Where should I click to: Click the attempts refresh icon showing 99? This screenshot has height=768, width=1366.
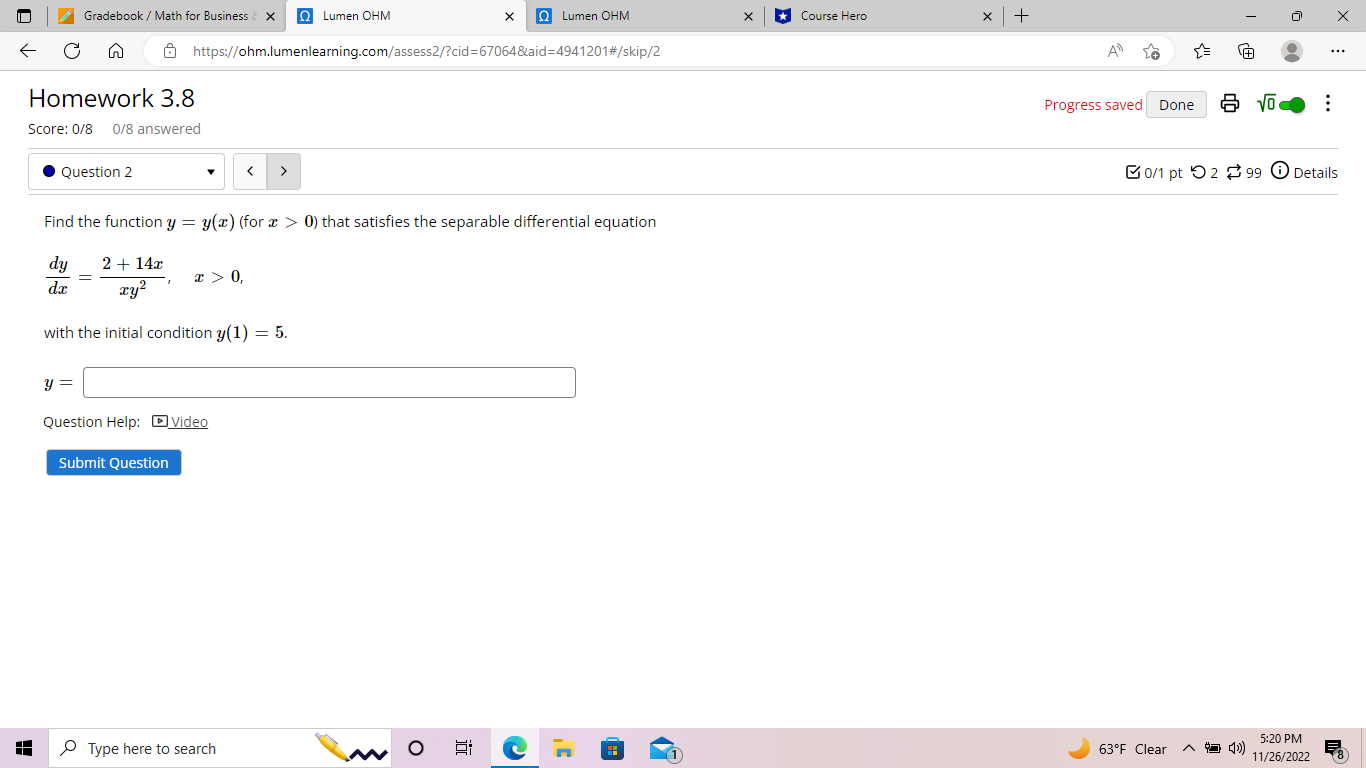pos(1235,172)
